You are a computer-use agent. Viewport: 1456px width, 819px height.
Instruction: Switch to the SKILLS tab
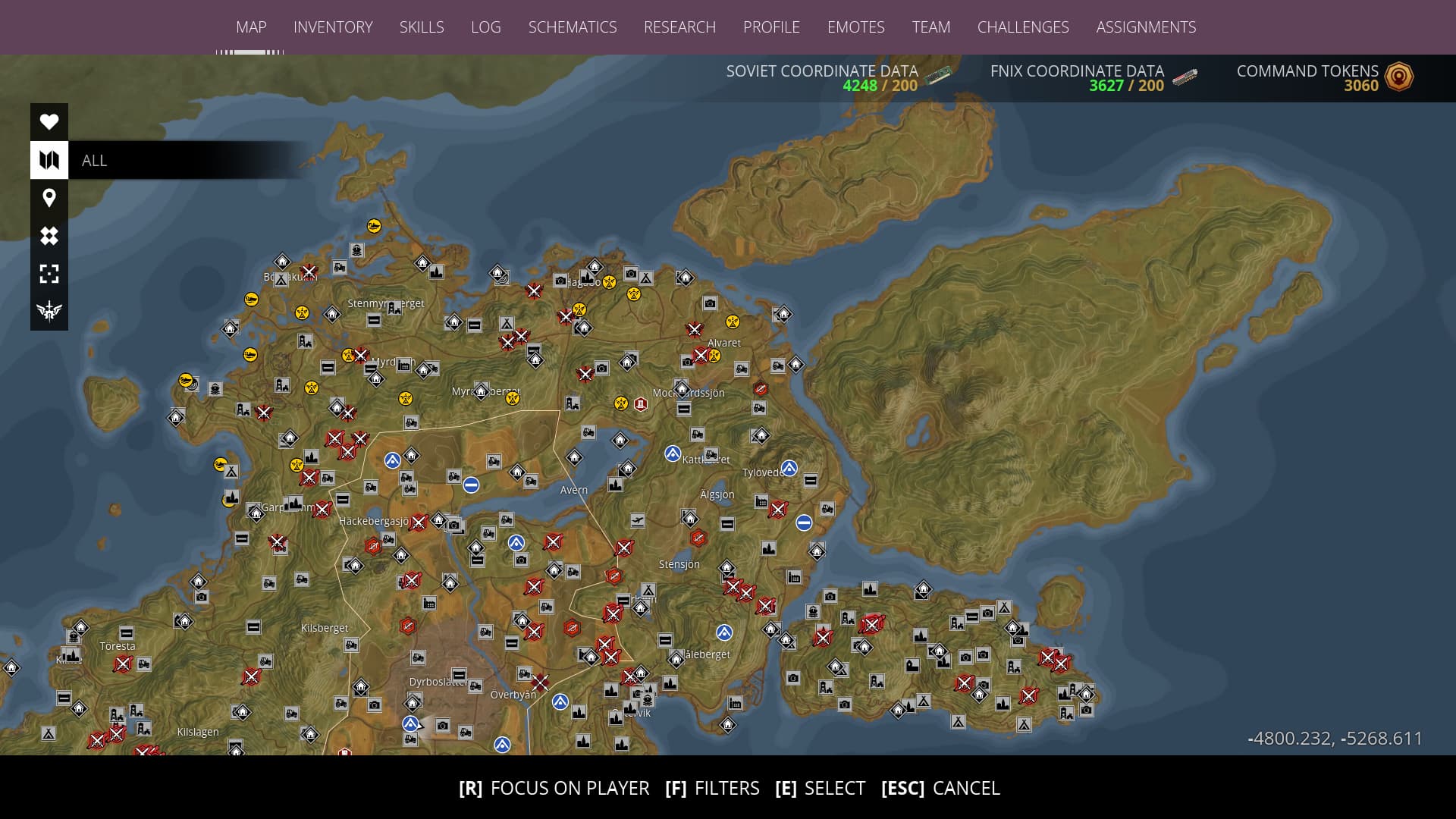point(422,27)
